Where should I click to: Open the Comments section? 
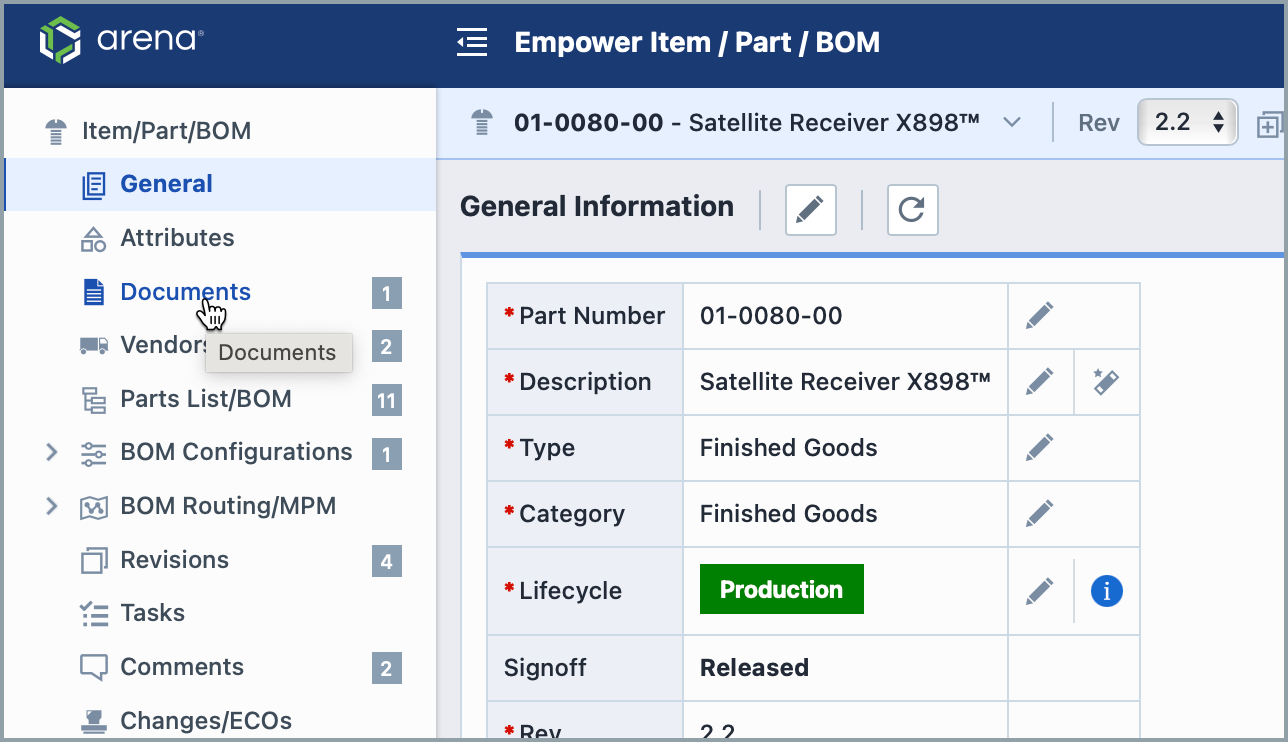click(x=182, y=667)
